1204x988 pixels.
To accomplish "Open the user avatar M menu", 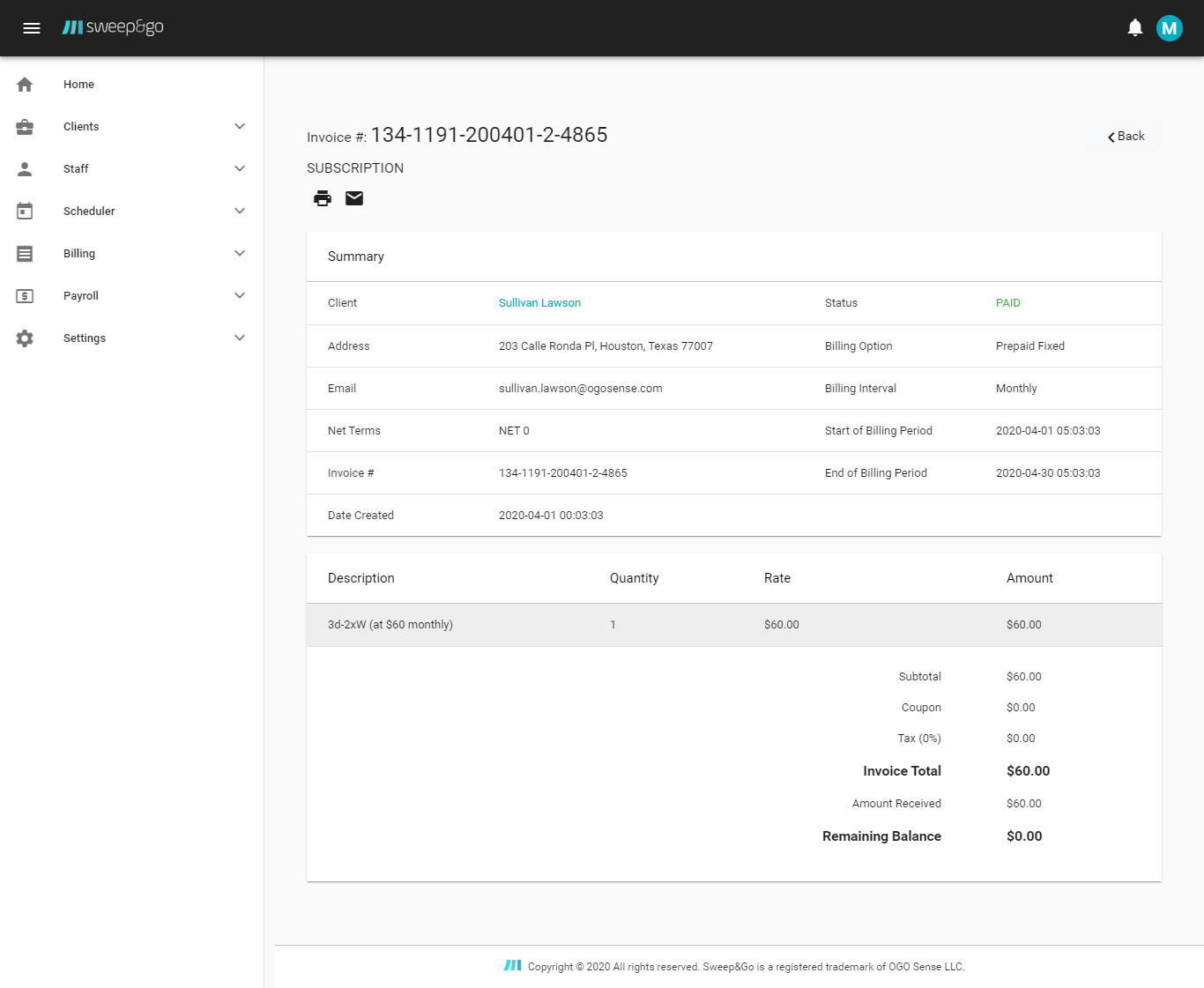I will point(1169,28).
